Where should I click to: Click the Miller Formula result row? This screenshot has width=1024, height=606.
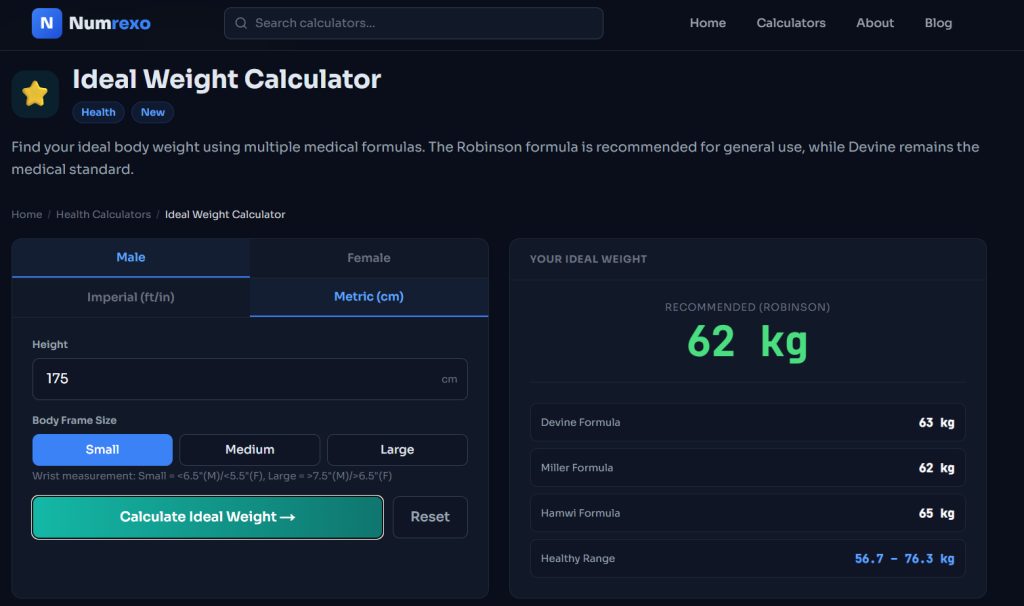tap(748, 468)
